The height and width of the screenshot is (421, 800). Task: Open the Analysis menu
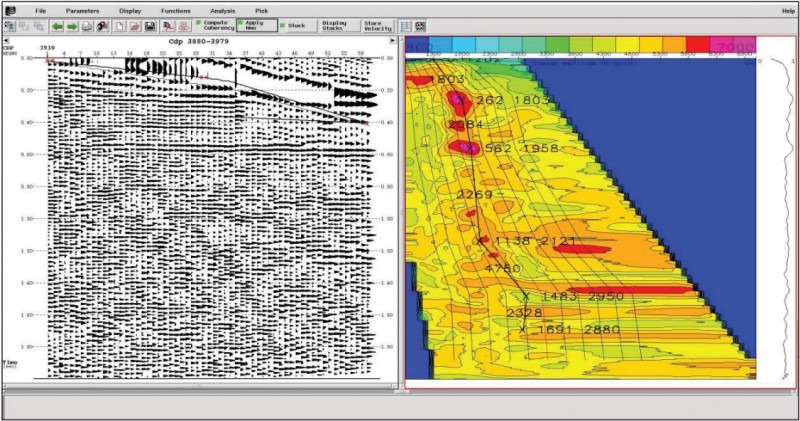(222, 9)
